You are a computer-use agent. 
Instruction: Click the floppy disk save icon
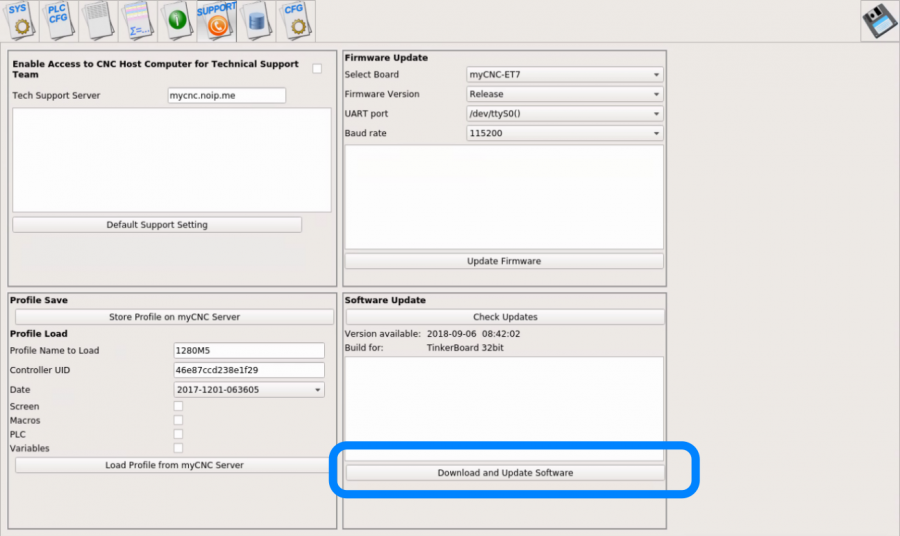[879, 21]
